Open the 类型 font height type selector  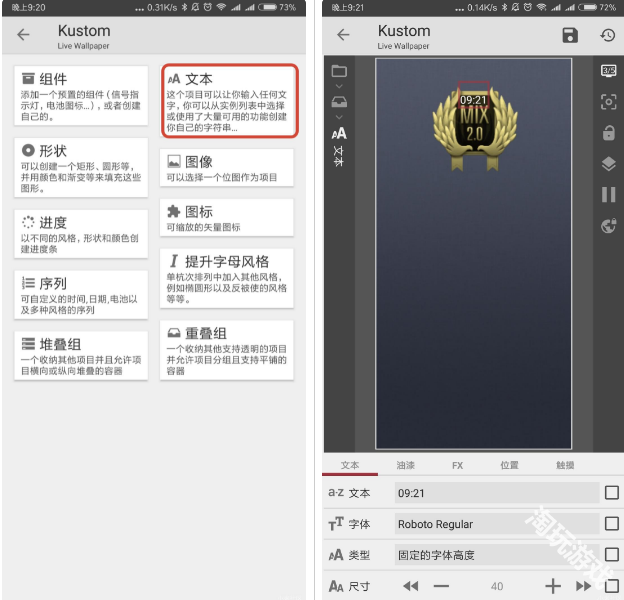click(x=495, y=555)
